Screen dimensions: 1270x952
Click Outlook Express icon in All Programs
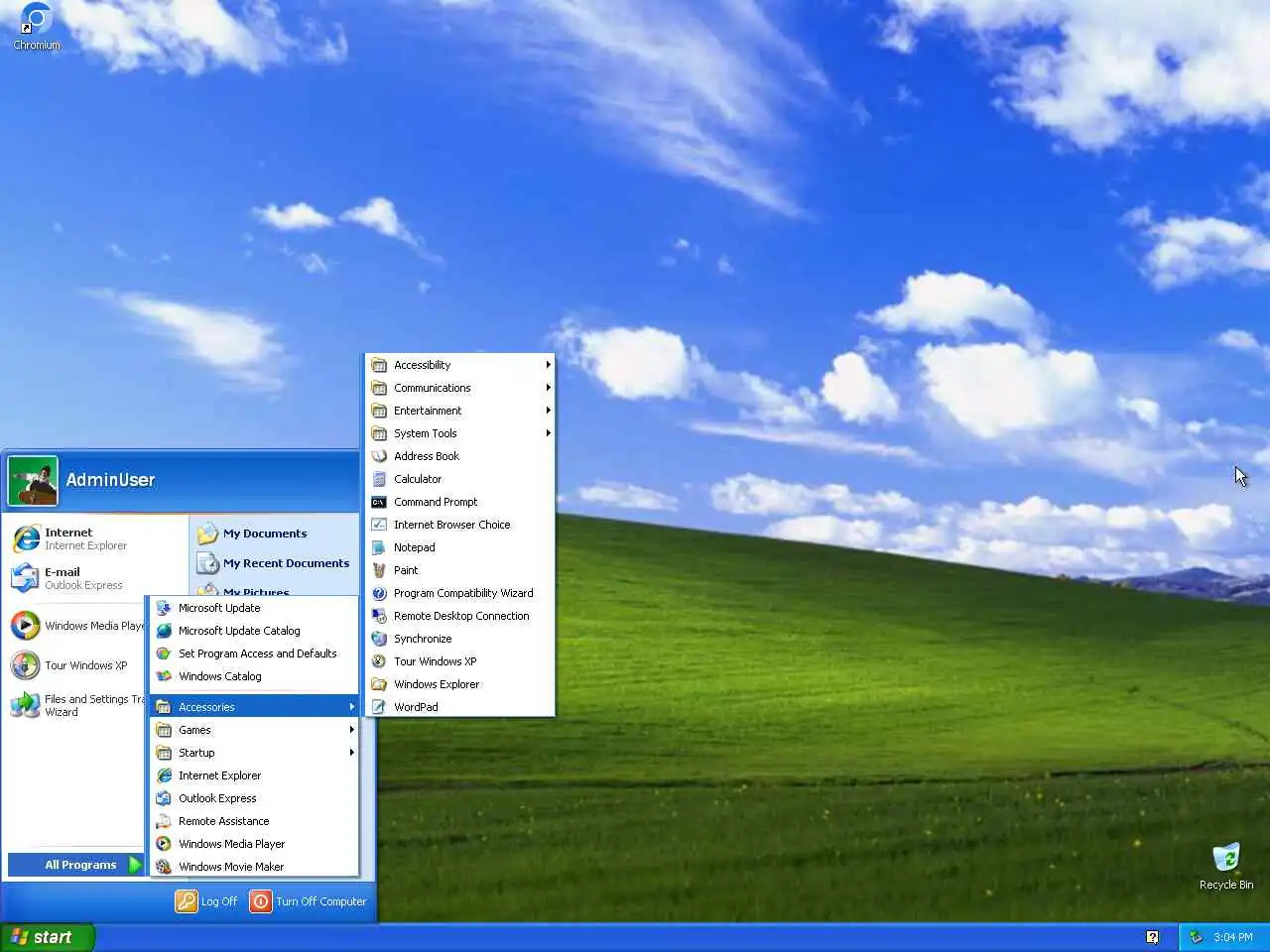164,798
